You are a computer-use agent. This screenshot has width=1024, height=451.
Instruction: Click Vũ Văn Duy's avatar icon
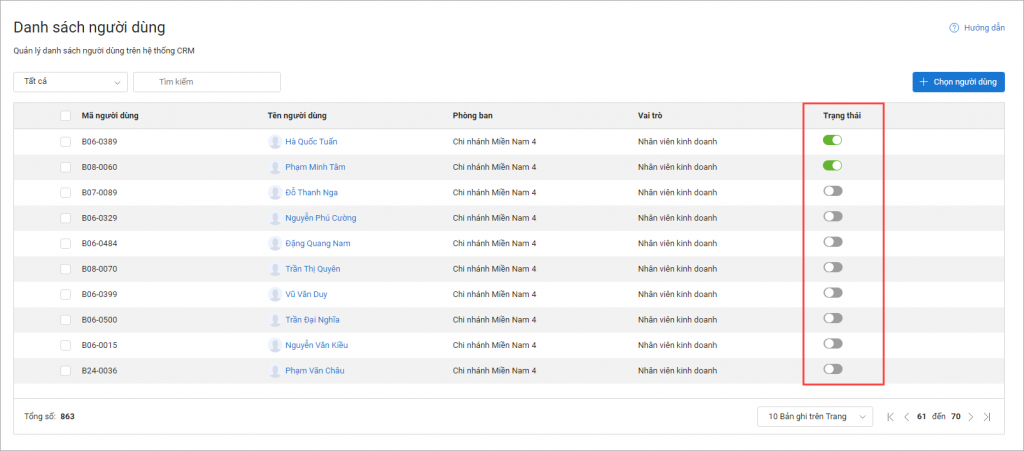click(x=275, y=294)
